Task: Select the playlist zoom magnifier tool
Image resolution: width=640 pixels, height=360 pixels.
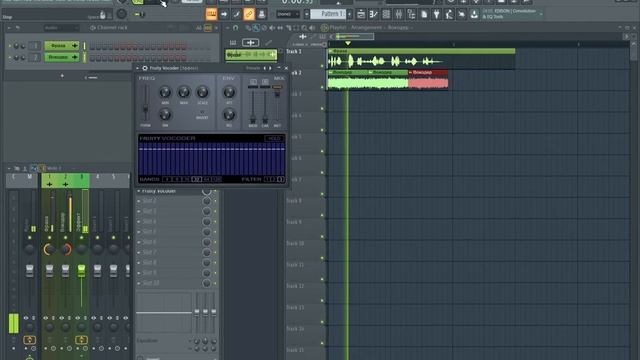Action: 304,28
